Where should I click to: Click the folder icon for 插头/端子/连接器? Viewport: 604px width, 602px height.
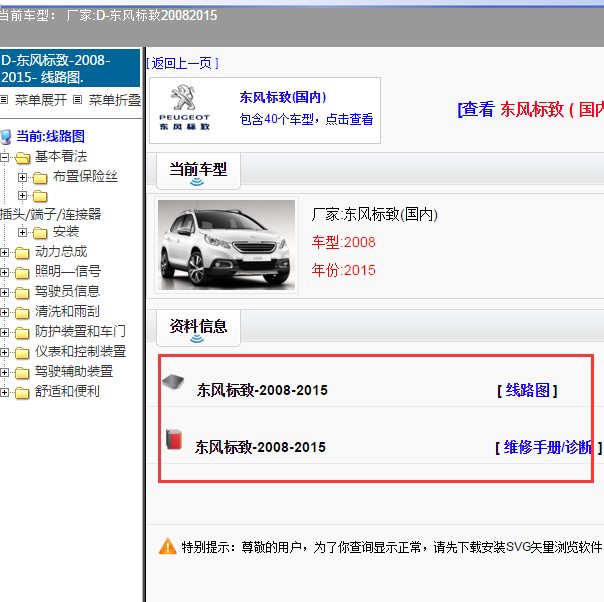[x=40, y=196]
